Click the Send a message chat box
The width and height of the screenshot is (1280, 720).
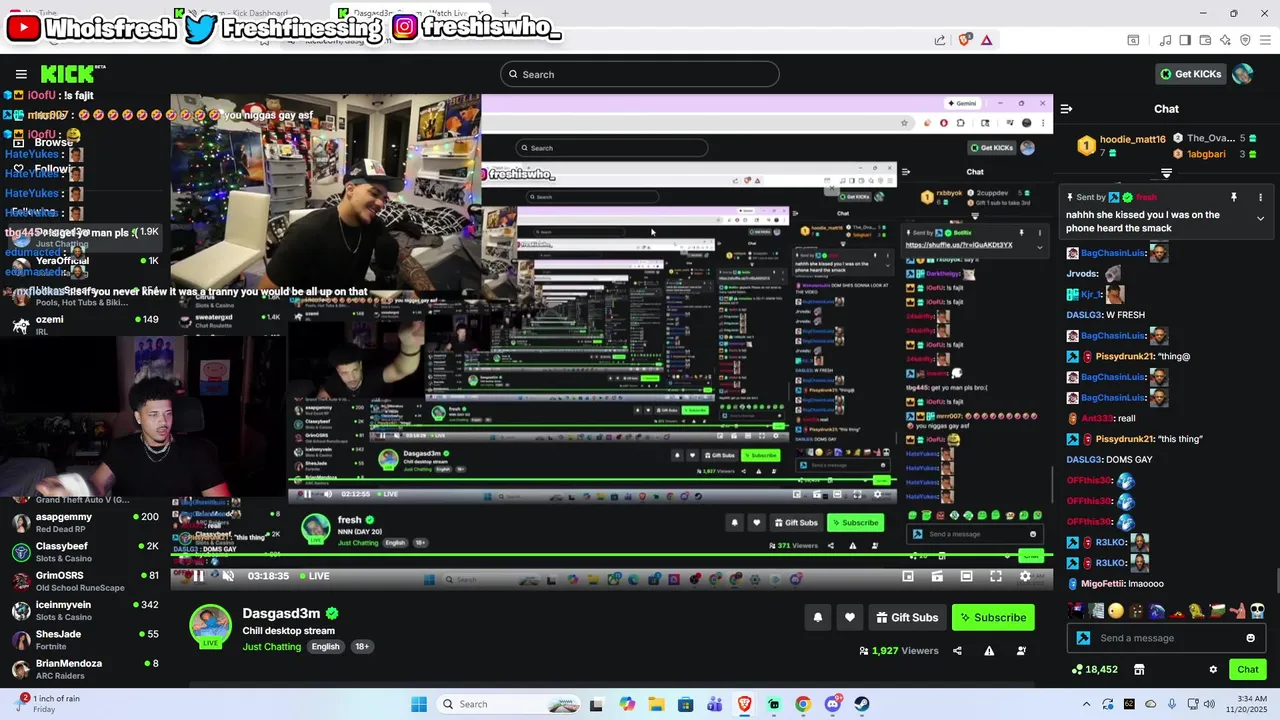[x=1166, y=638]
